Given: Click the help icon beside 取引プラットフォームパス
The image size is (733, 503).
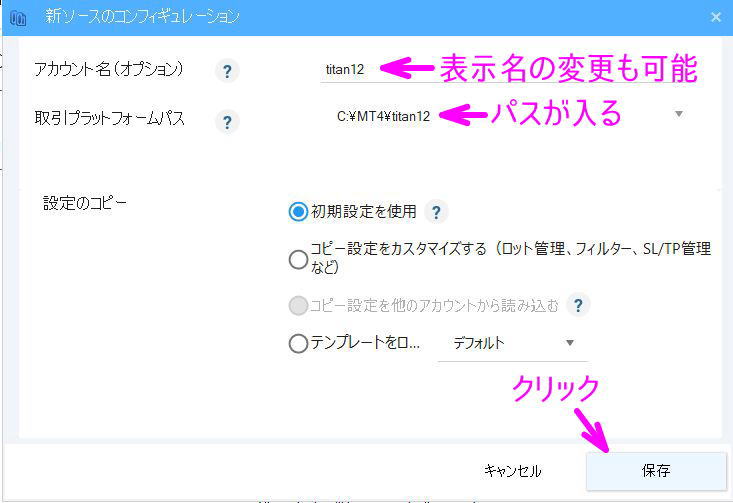Looking at the screenshot, I should [x=227, y=122].
